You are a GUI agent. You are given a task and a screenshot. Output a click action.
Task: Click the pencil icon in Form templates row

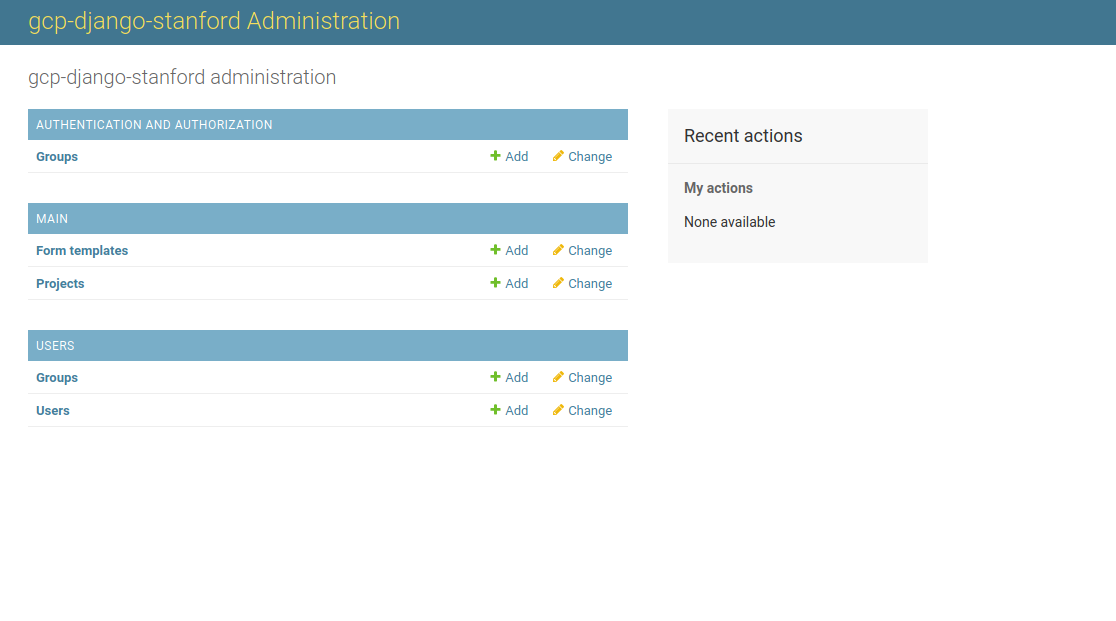[558, 250]
